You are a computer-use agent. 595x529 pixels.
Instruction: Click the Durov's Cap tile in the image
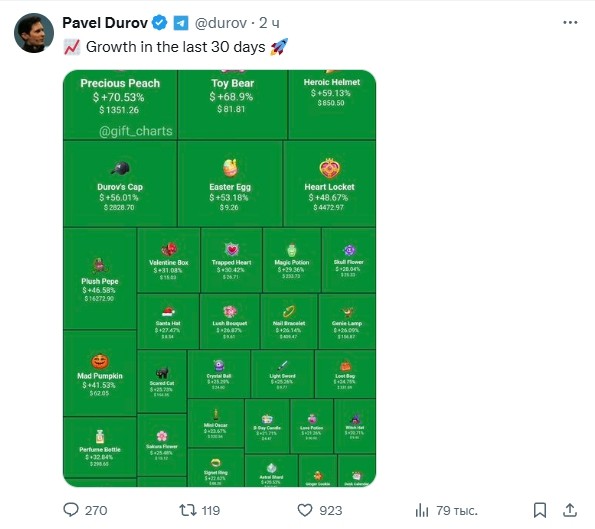coord(120,184)
